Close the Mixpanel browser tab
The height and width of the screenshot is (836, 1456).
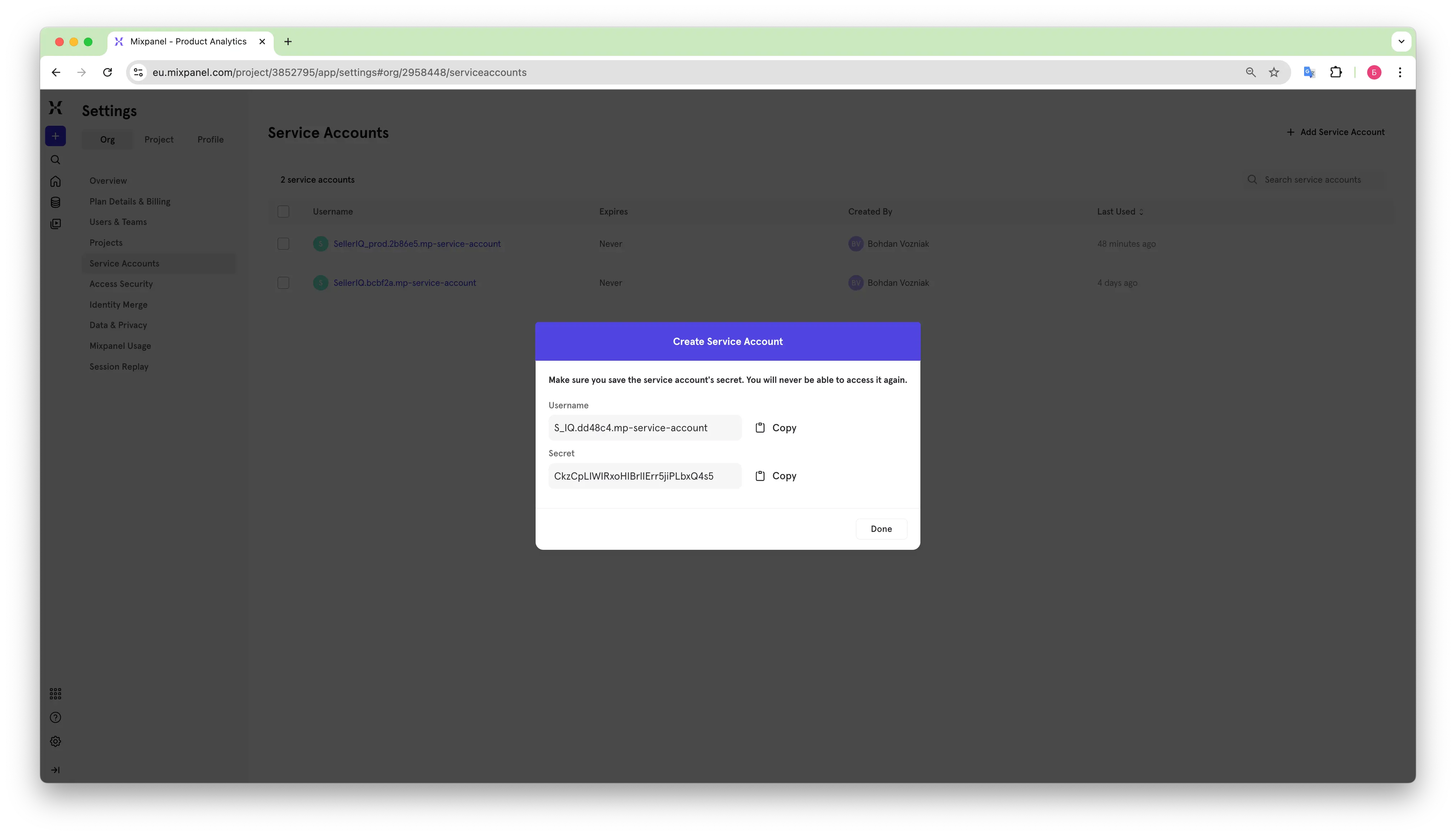pos(262,41)
